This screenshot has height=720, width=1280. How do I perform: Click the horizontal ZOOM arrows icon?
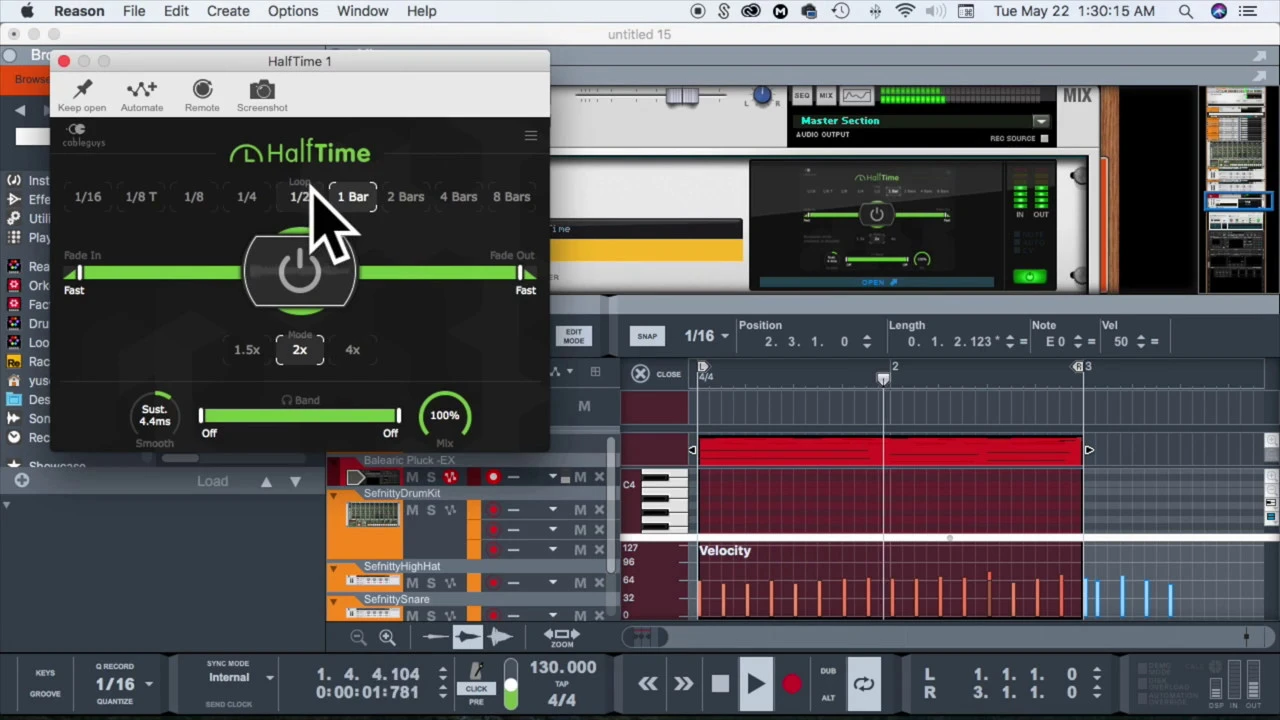click(x=561, y=637)
